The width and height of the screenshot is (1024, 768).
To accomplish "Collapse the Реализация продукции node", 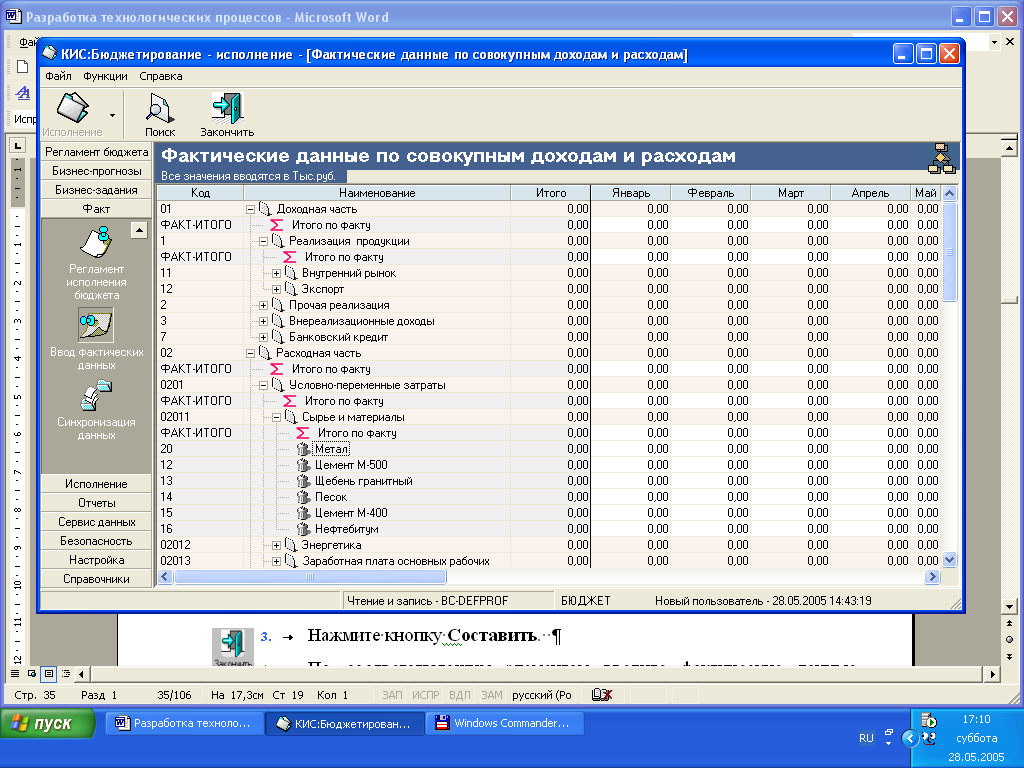I will click(x=263, y=242).
